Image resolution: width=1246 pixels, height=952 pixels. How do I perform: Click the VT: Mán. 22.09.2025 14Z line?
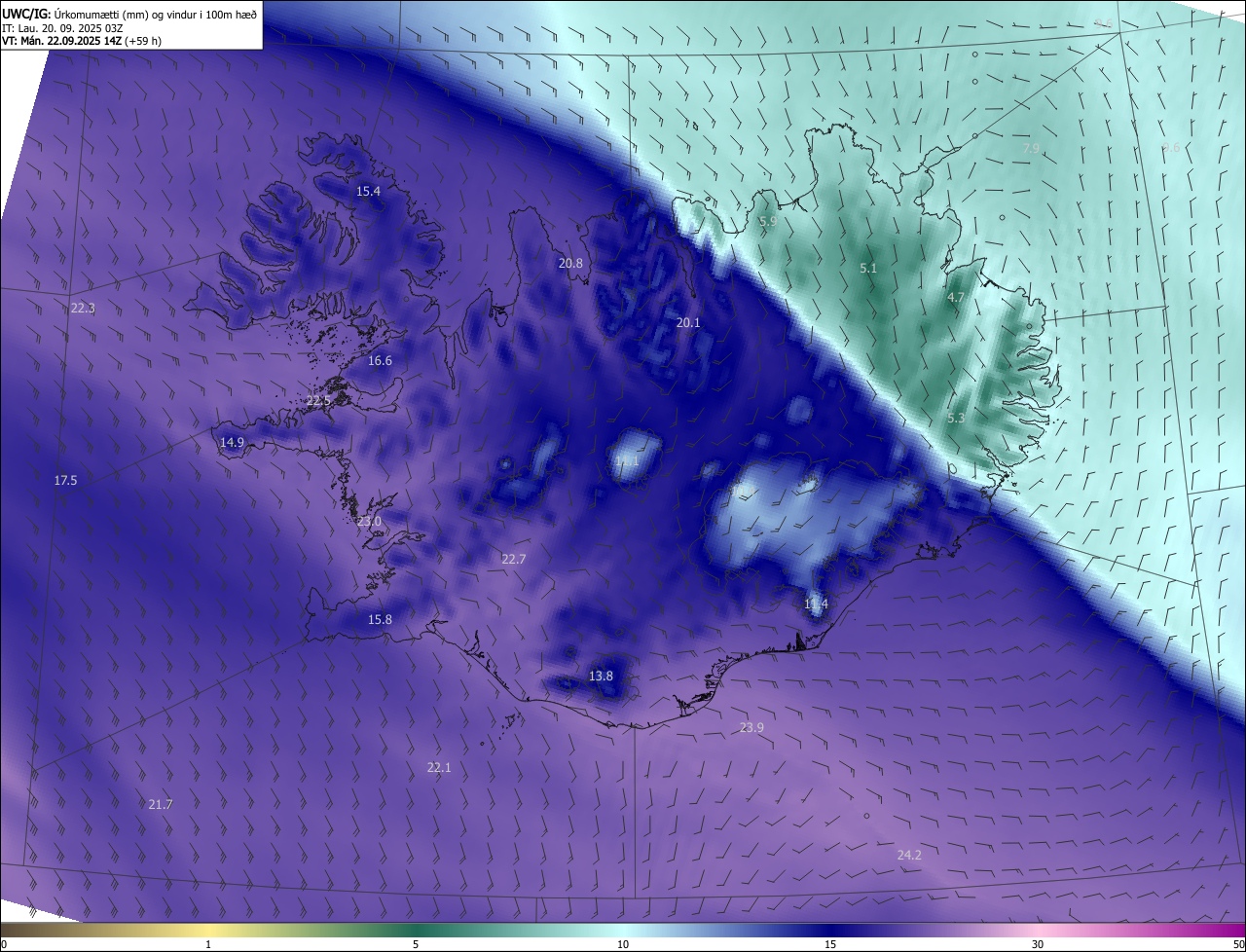pos(82,41)
